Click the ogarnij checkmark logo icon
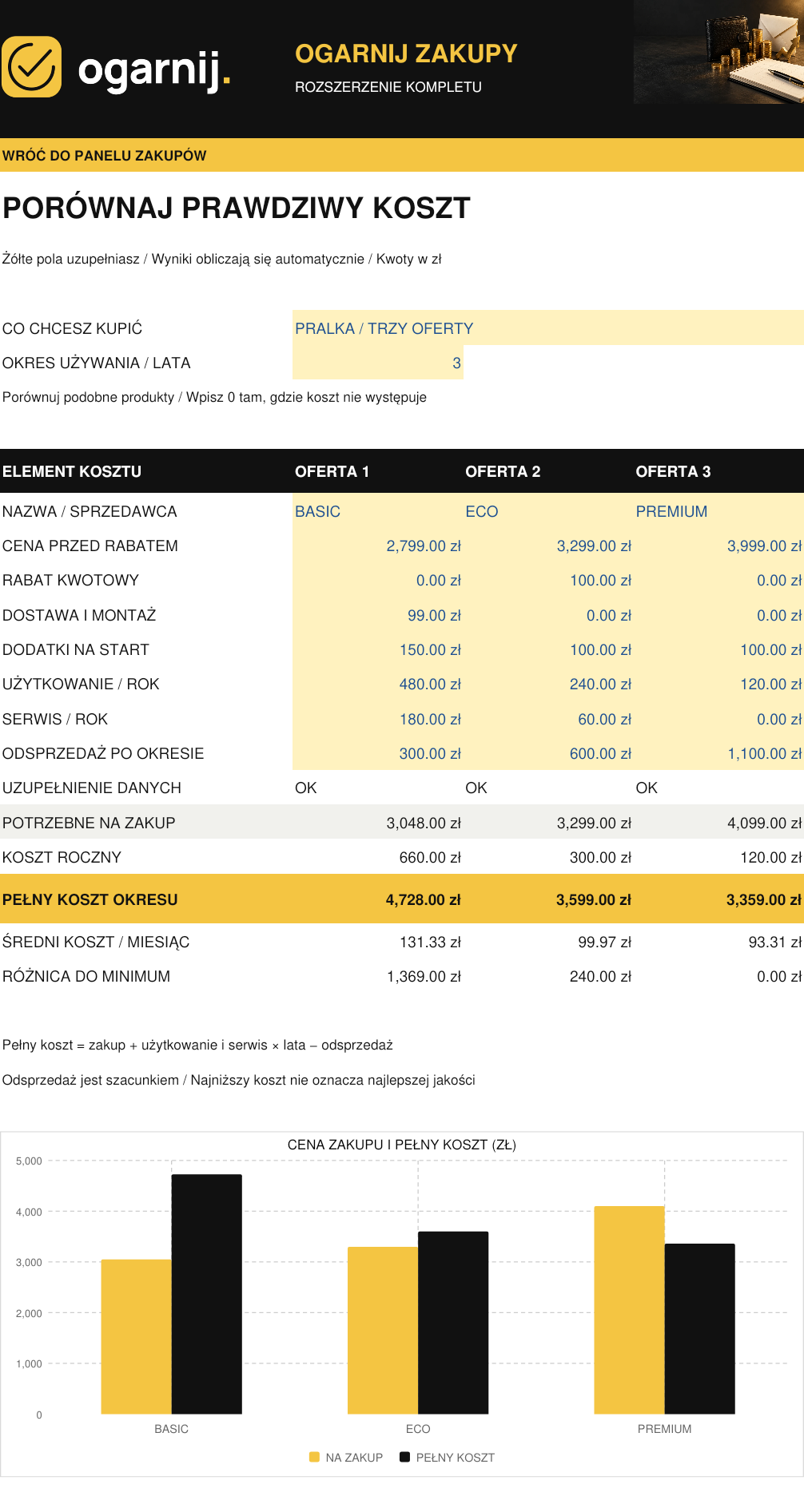Screen dimensions: 804x1512 point(31,67)
